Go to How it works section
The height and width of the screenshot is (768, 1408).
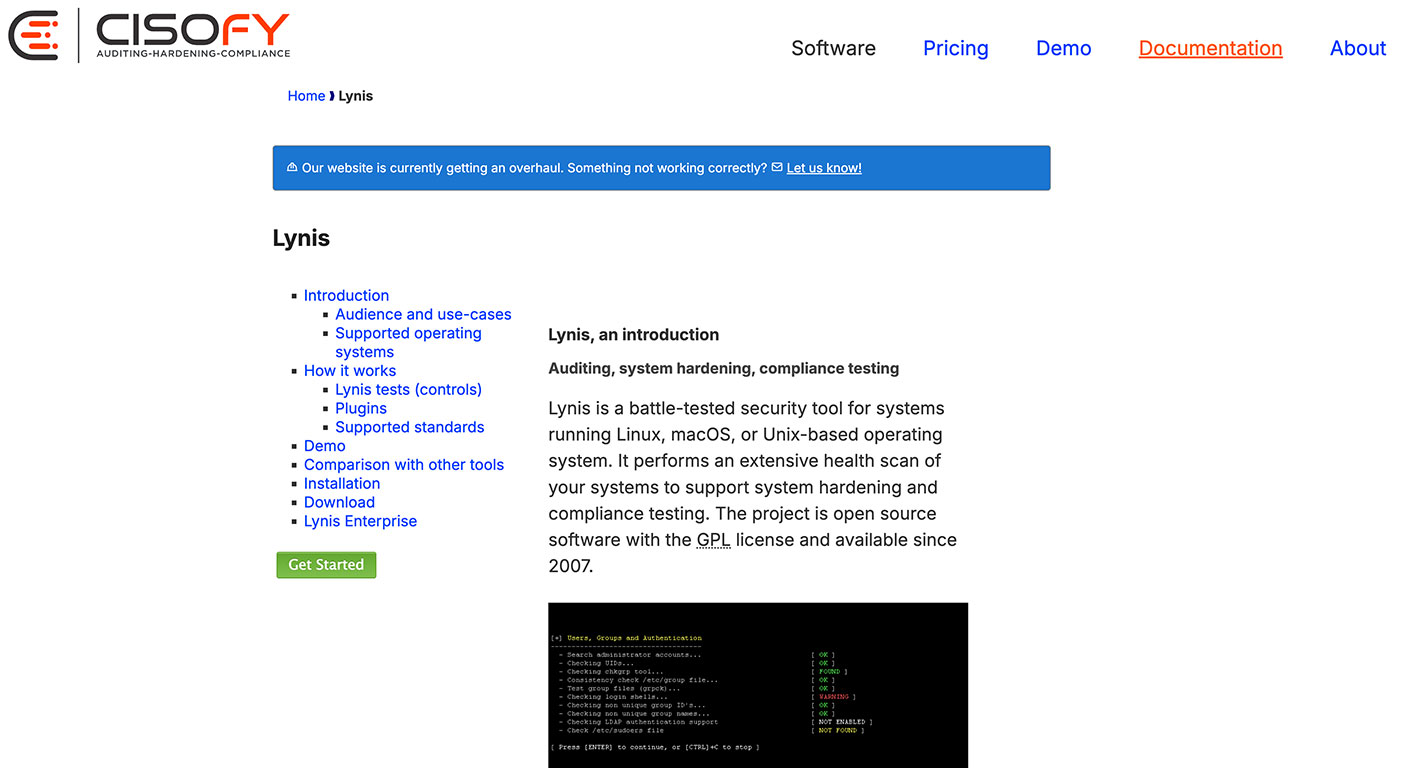(350, 370)
